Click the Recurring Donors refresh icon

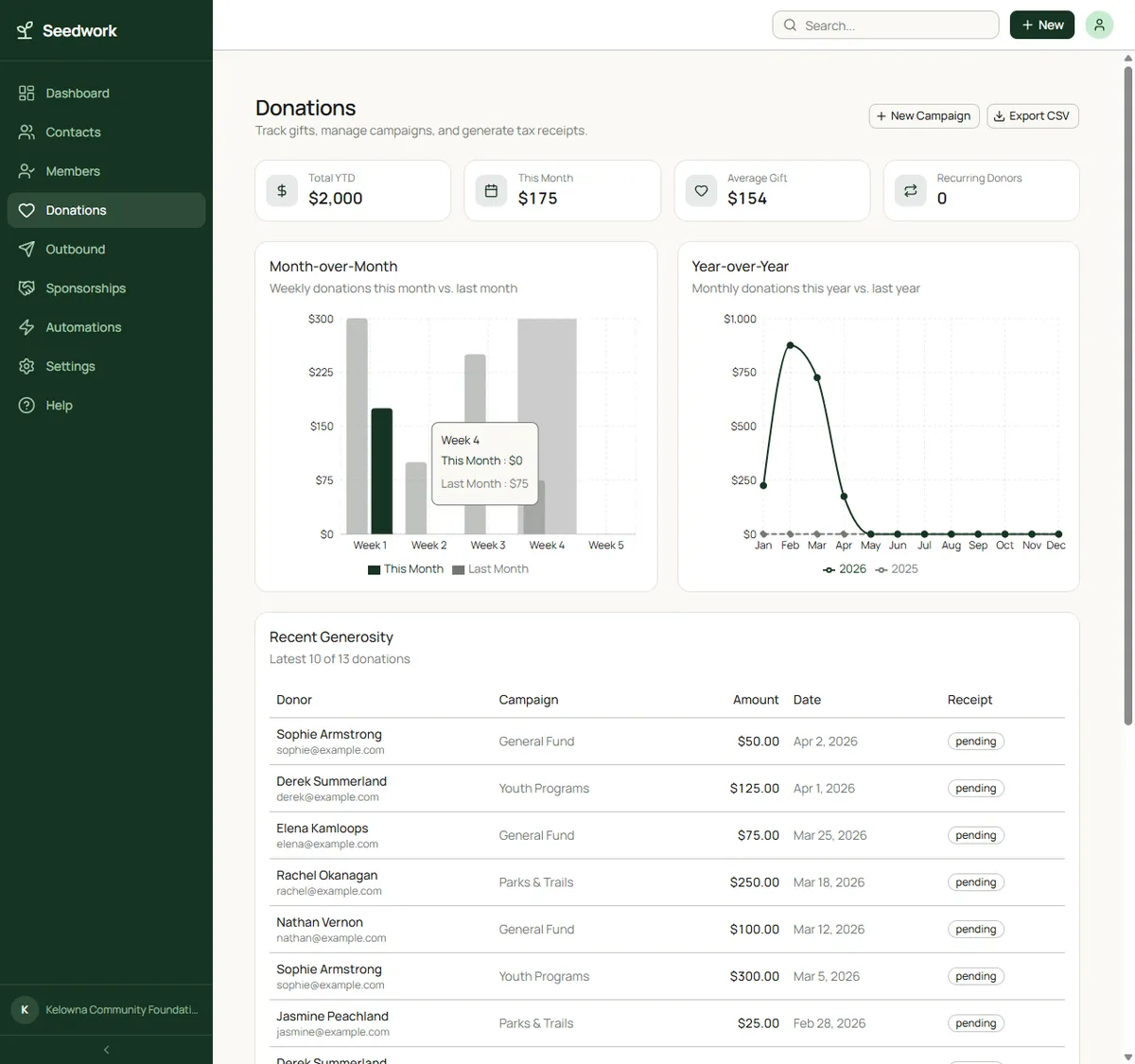pos(910,190)
